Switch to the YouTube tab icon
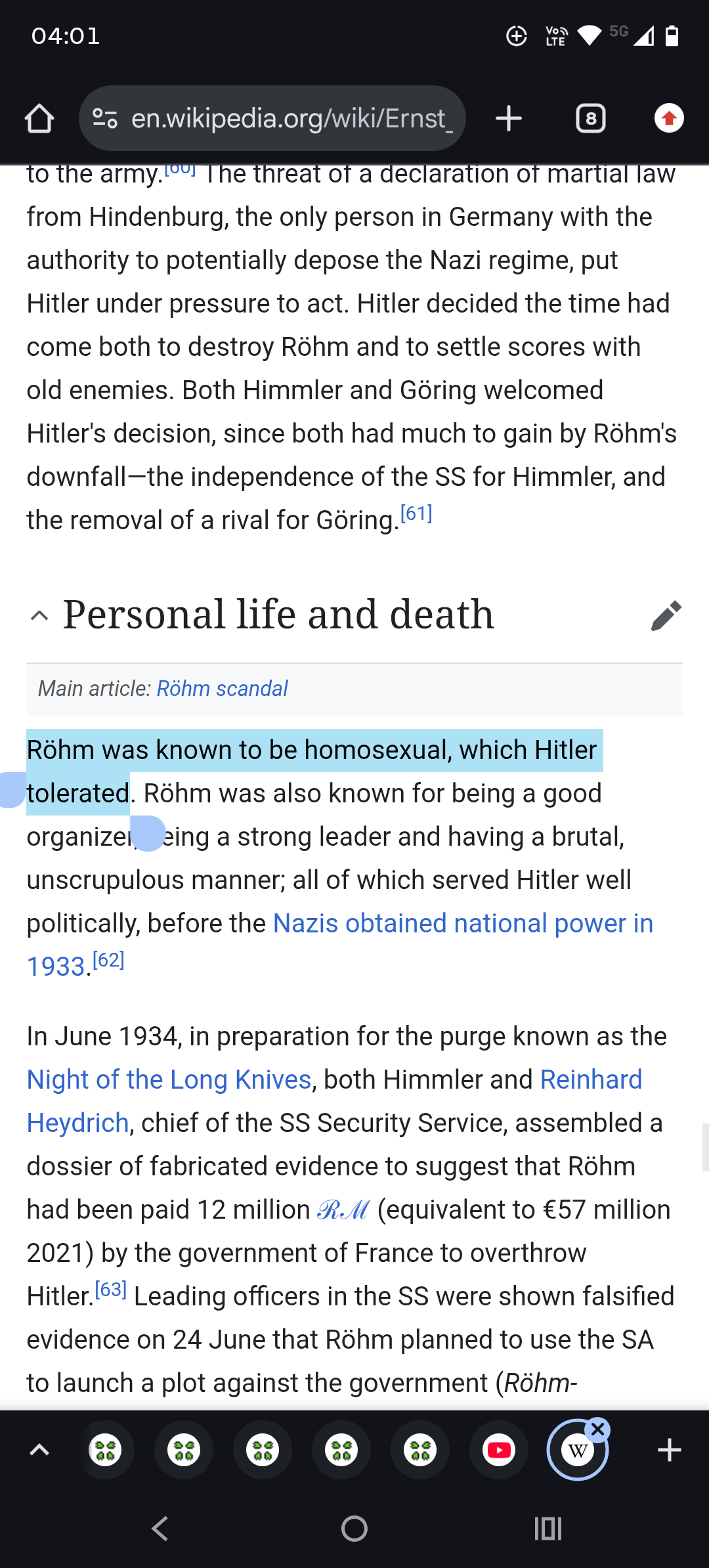 499,1450
